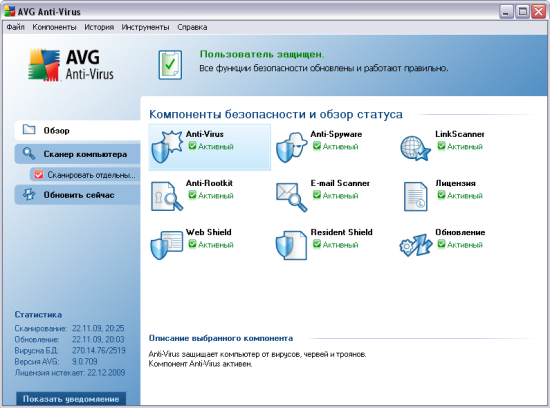The height and width of the screenshot is (408, 550).
Task: Click the Активный status under Anti-Virus
Action: [211, 146]
